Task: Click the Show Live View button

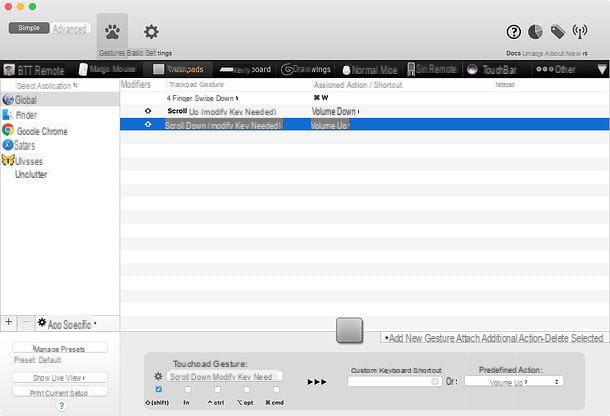Action: click(60, 377)
